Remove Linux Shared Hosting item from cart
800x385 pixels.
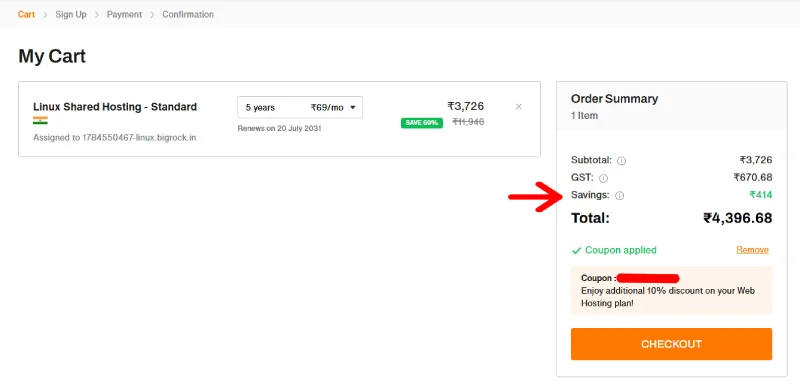pyautogui.click(x=518, y=107)
